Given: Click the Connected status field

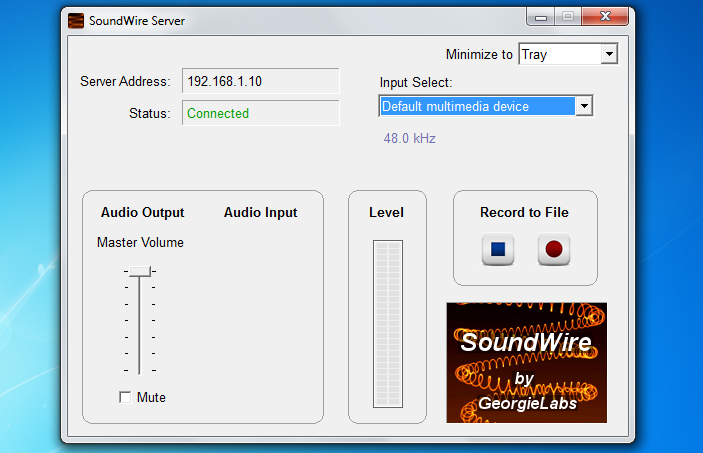Looking at the screenshot, I should pos(260,113).
